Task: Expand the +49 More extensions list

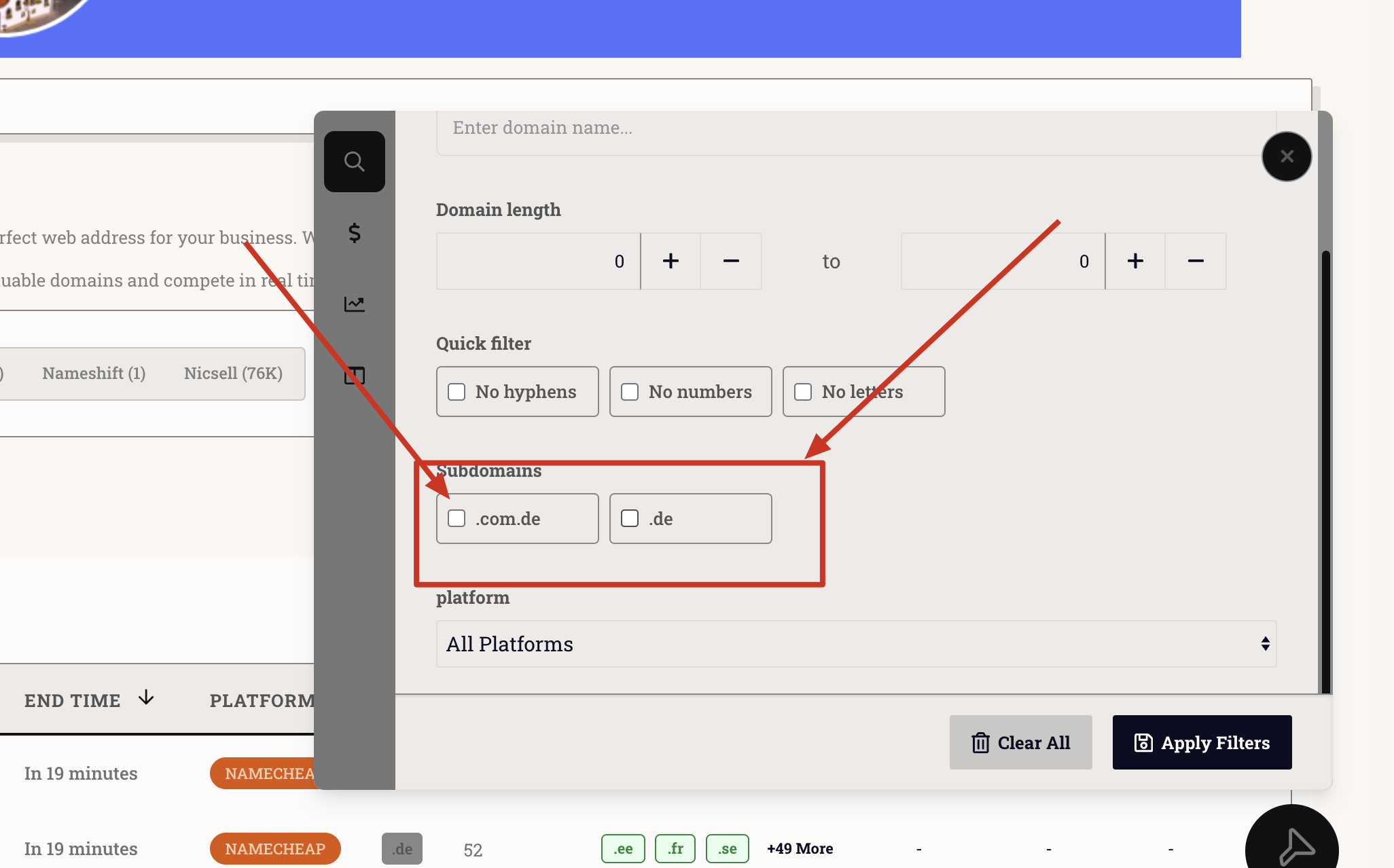Action: click(800, 849)
